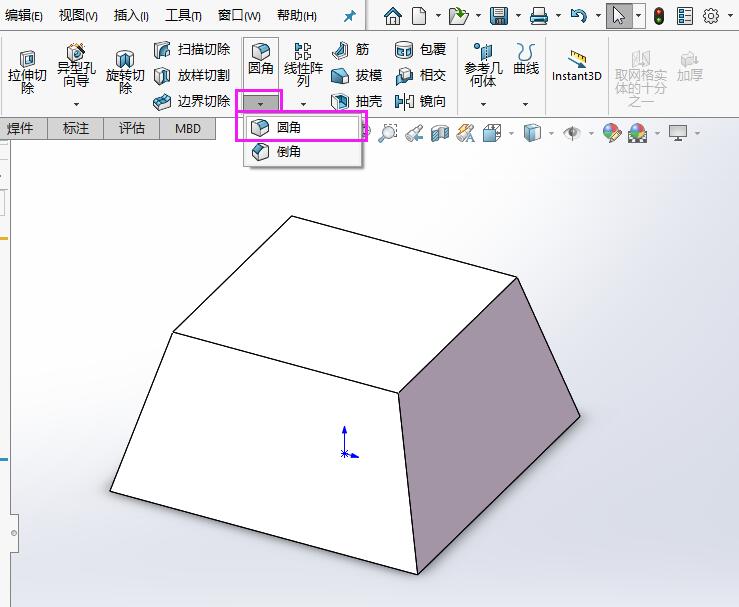Expand the dropdown arrow beside Open icon
Image resolution: width=739 pixels, height=607 pixels.
click(478, 16)
